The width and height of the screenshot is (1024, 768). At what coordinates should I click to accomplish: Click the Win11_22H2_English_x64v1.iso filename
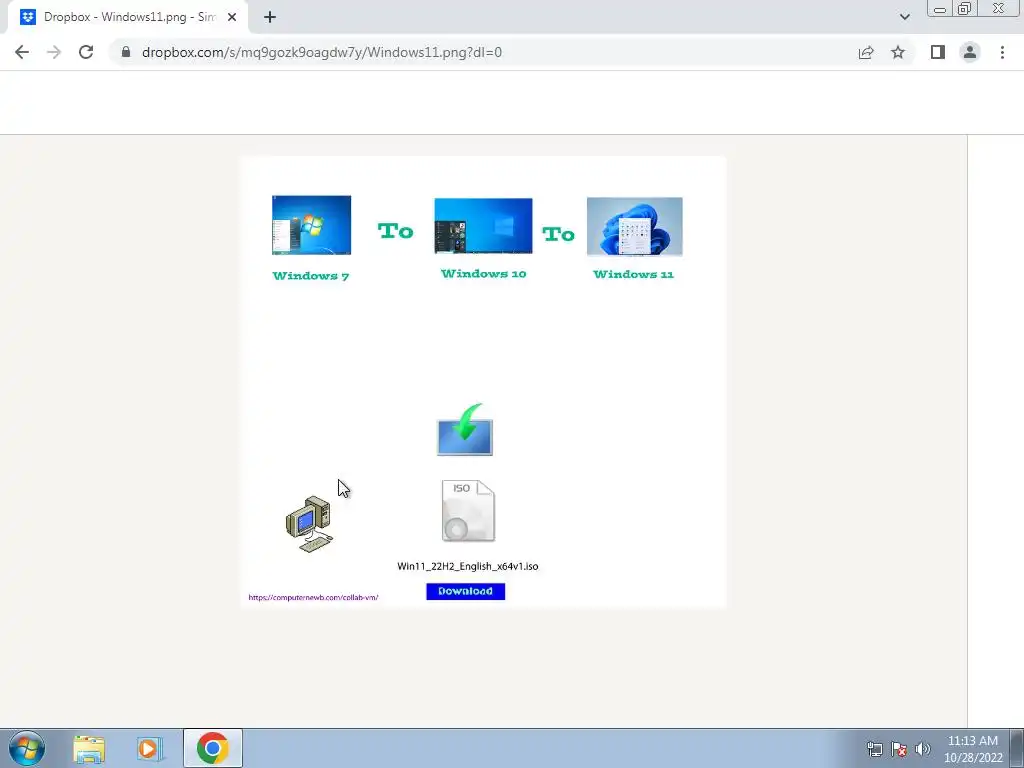pyautogui.click(x=468, y=566)
